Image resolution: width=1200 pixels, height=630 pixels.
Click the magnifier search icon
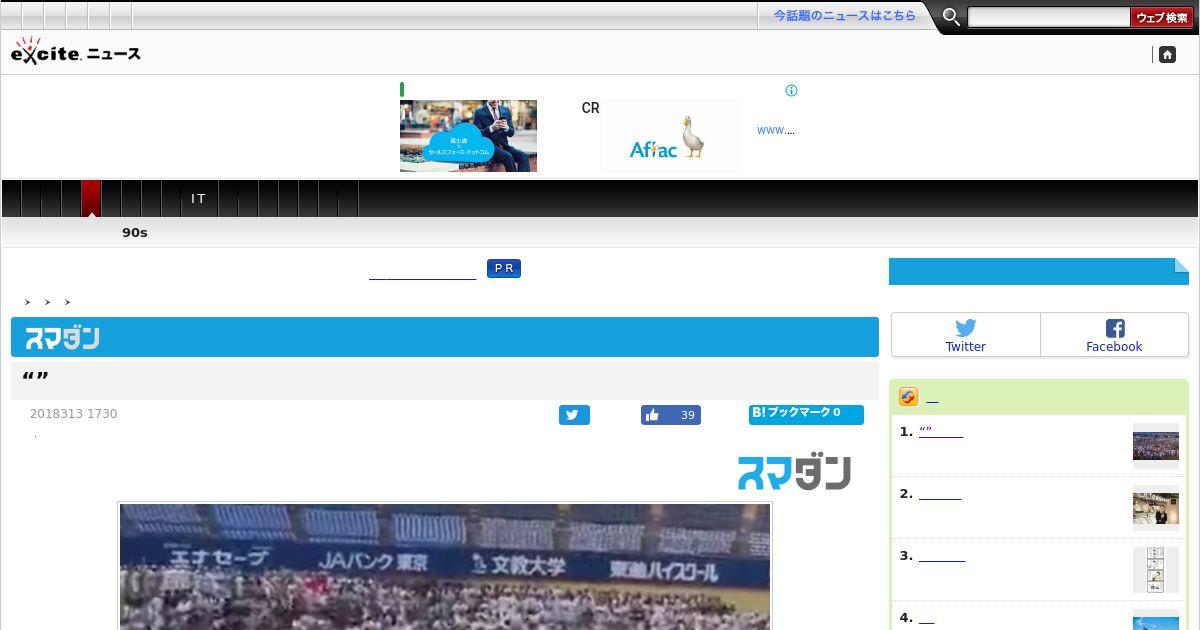click(x=951, y=17)
